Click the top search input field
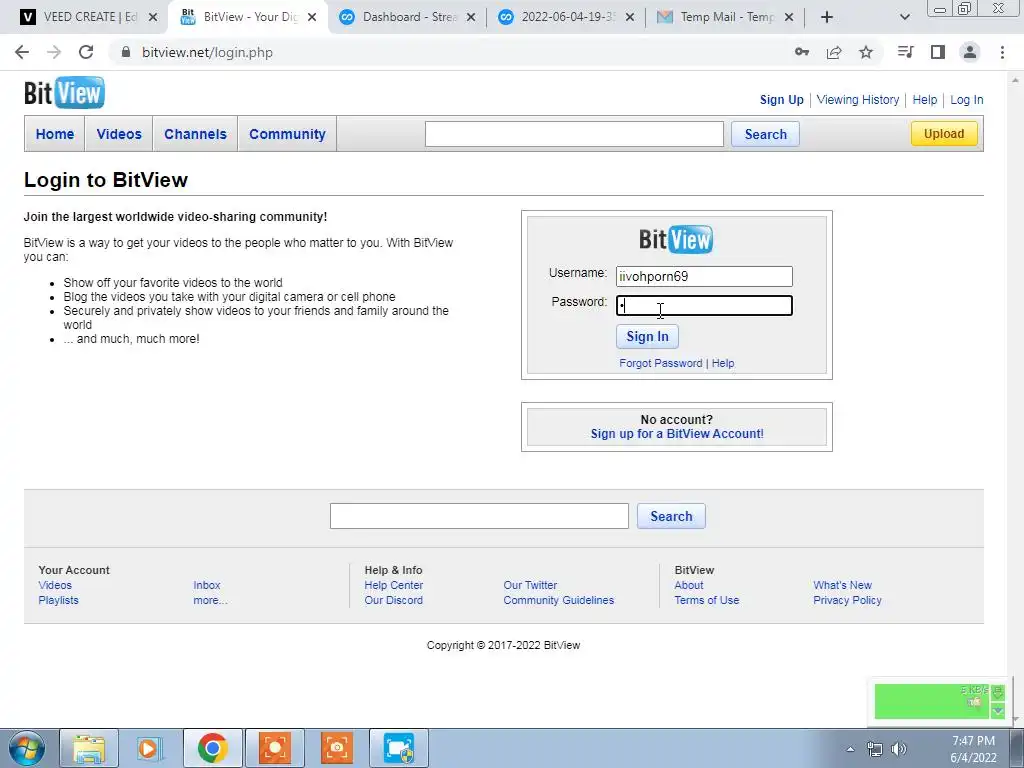 (x=574, y=134)
